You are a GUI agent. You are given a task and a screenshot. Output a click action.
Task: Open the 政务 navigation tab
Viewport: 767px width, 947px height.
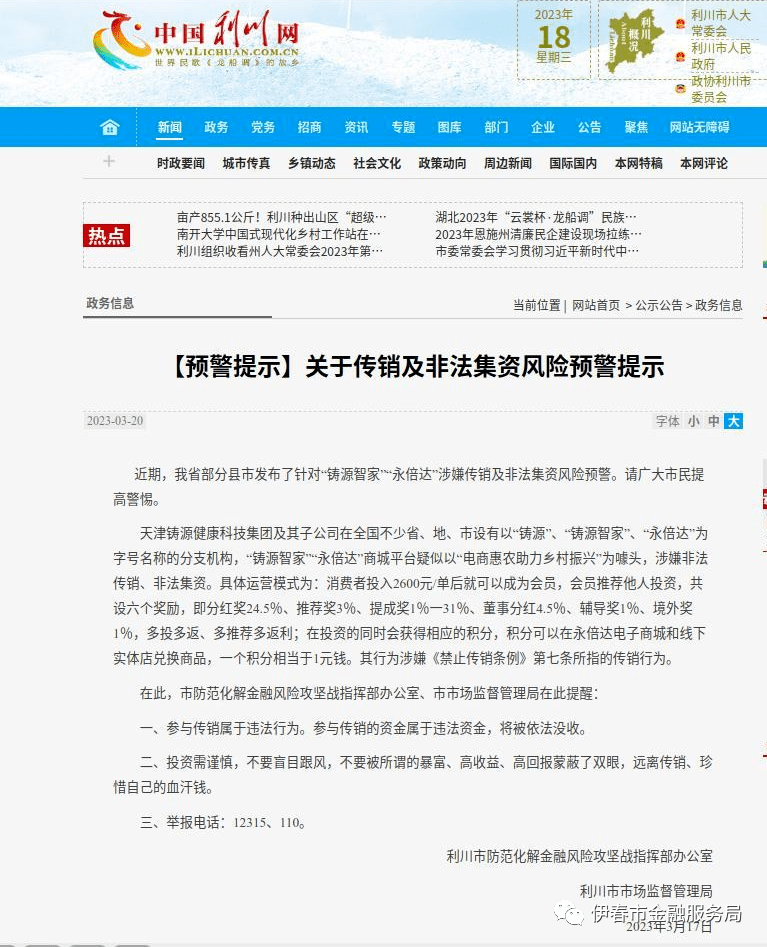[x=216, y=127]
